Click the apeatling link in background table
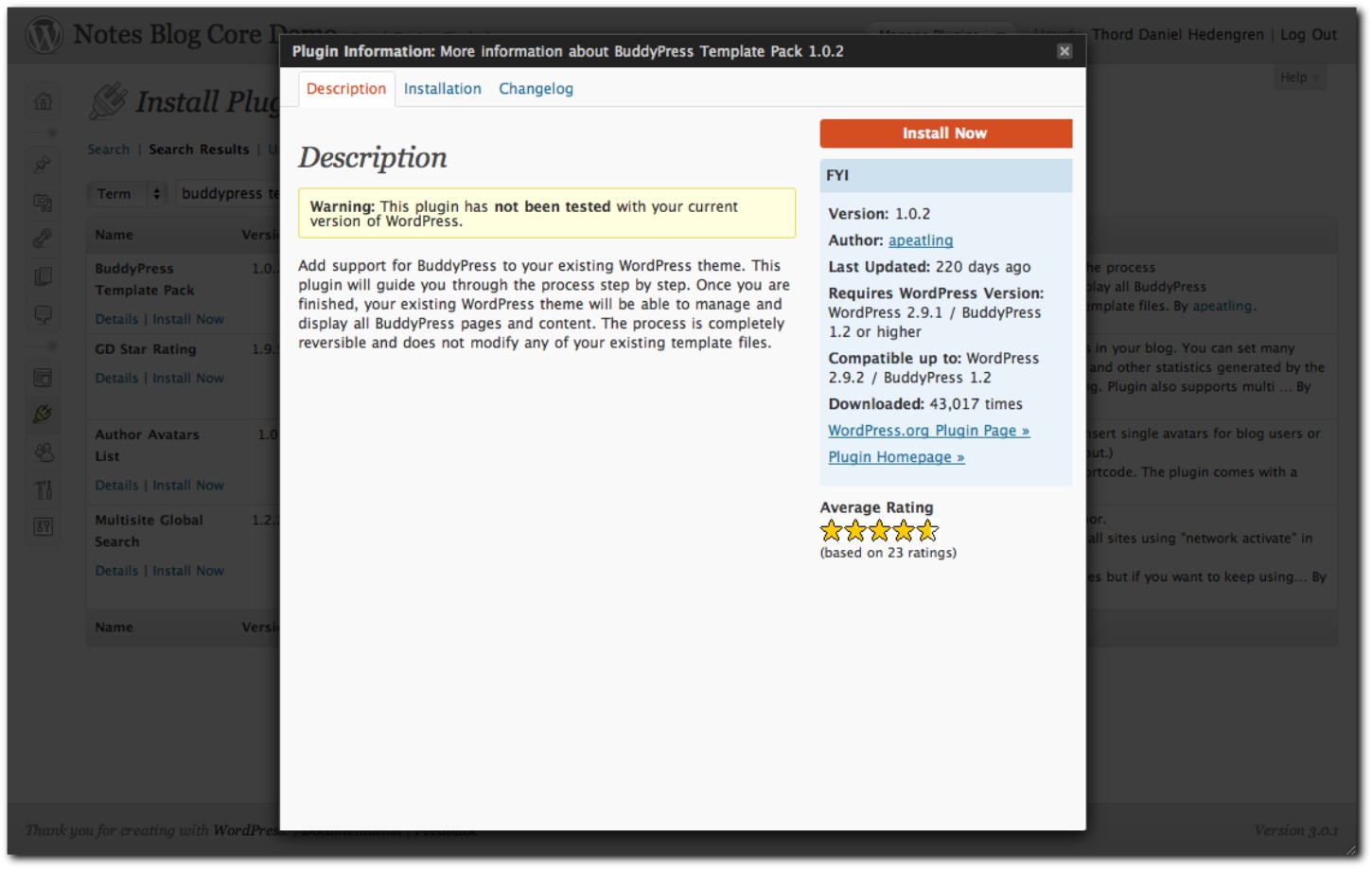The image size is (1372, 869). [x=1222, y=306]
